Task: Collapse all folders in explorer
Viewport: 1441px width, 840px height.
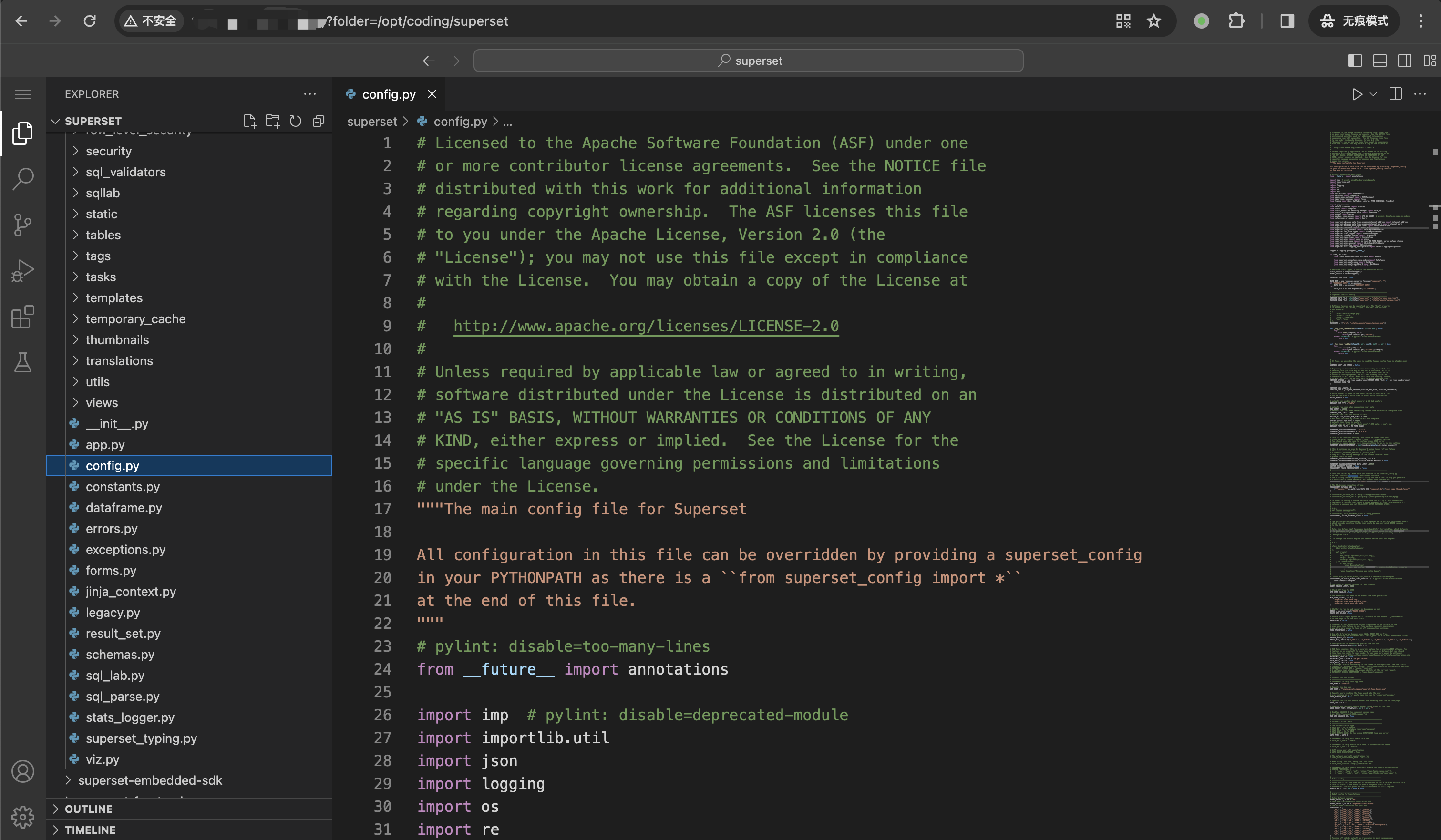Action: click(319, 121)
